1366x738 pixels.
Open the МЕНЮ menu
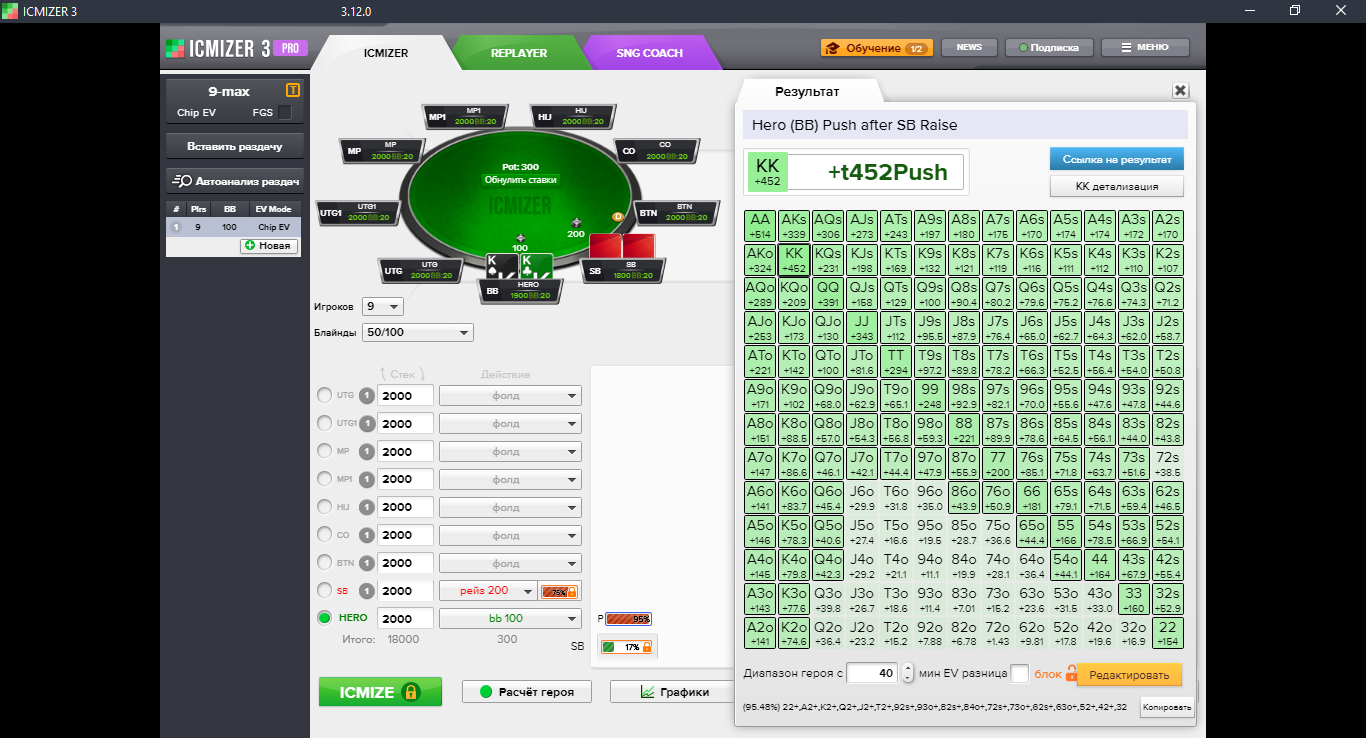(x=1145, y=47)
